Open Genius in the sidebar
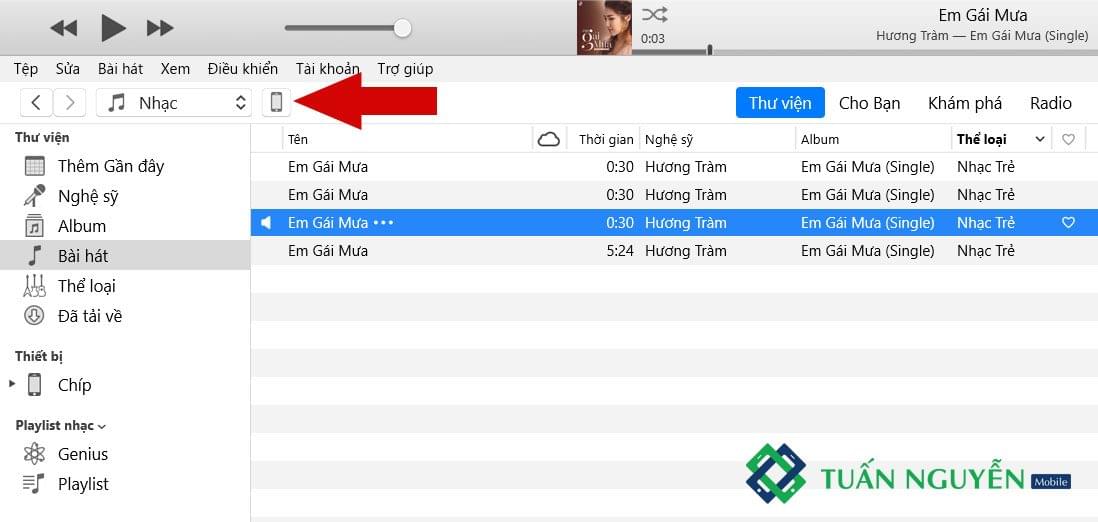 tap(83, 454)
